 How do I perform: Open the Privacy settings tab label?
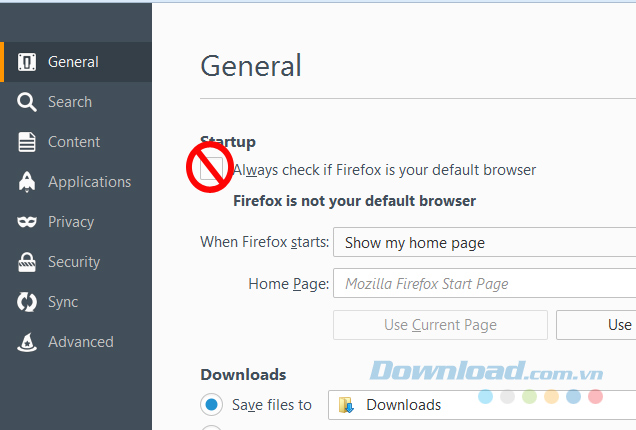tap(71, 222)
